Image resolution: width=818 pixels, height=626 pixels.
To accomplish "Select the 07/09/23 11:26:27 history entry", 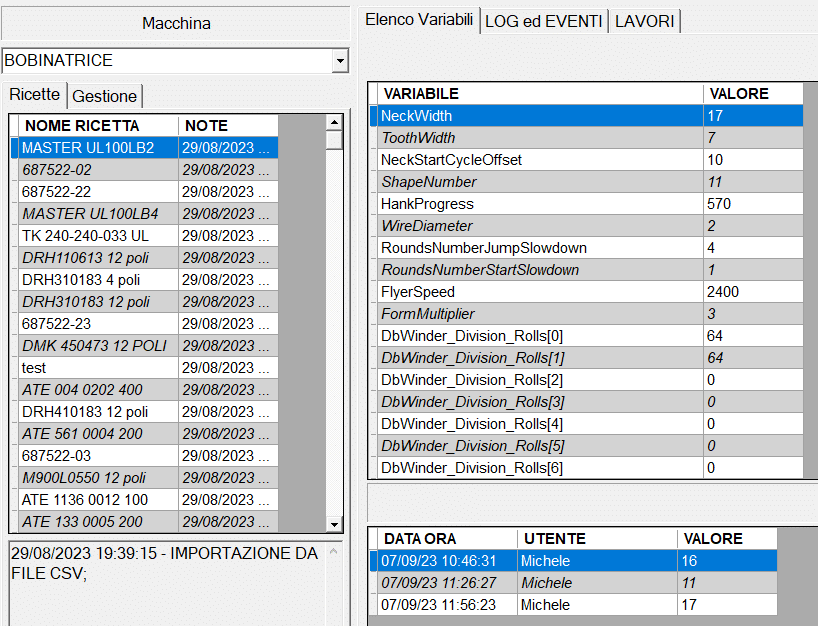I will [441, 583].
